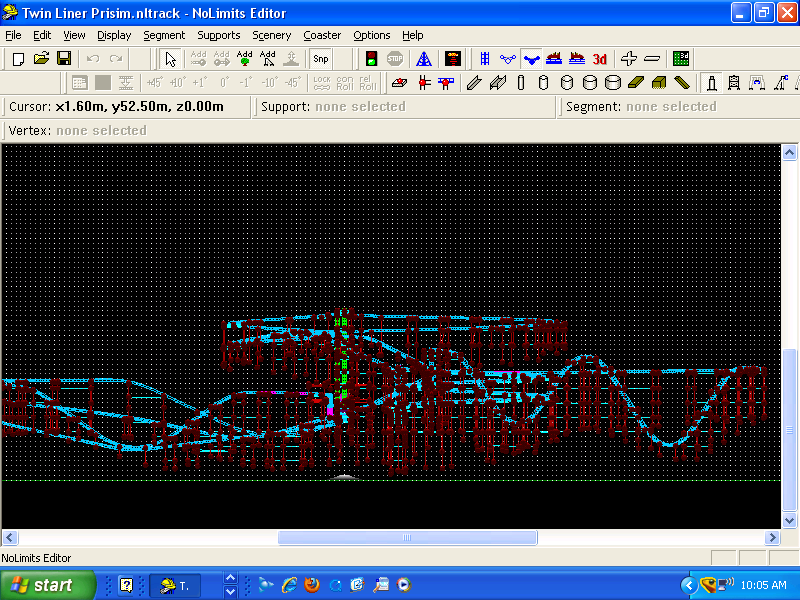The height and width of the screenshot is (600, 800).
Task: Create a new track file
Action: pyautogui.click(x=18, y=59)
